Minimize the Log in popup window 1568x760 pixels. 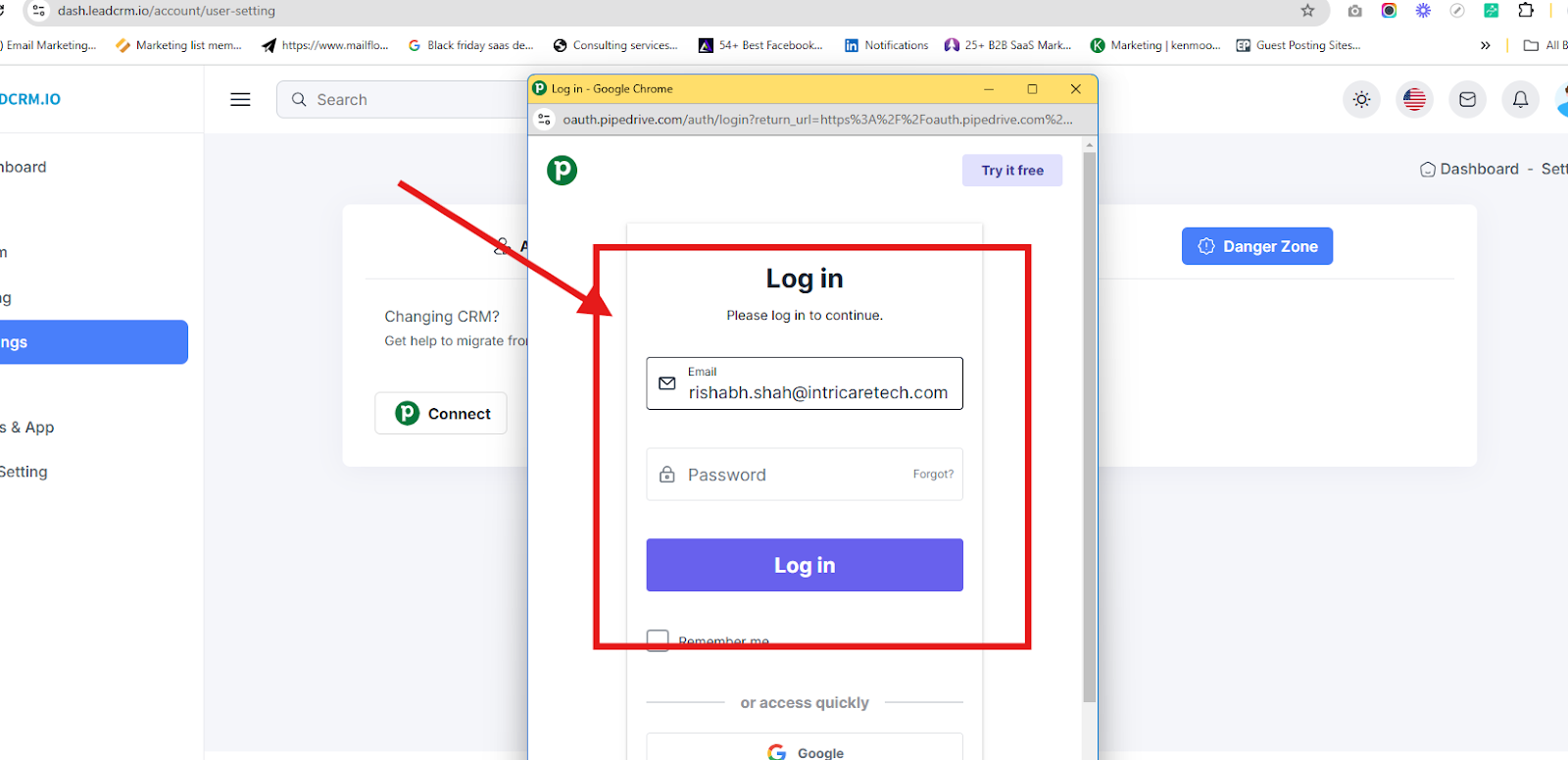pyautogui.click(x=989, y=88)
